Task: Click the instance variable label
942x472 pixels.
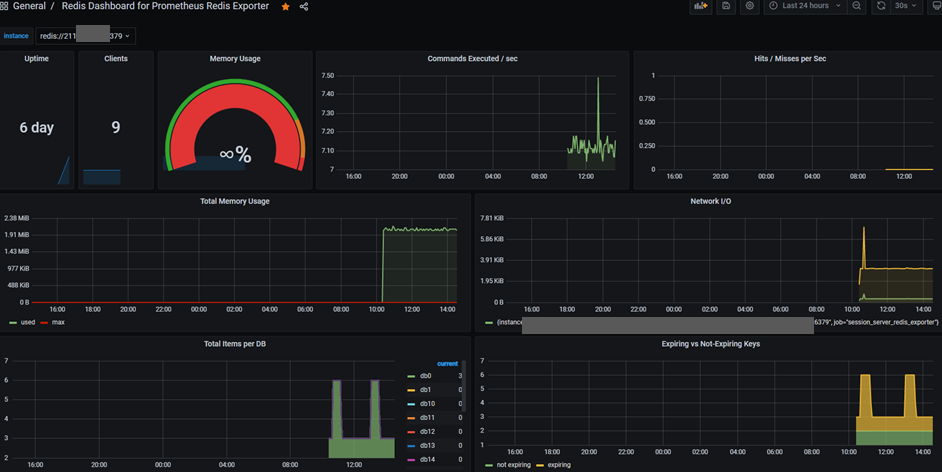Action: coord(16,36)
